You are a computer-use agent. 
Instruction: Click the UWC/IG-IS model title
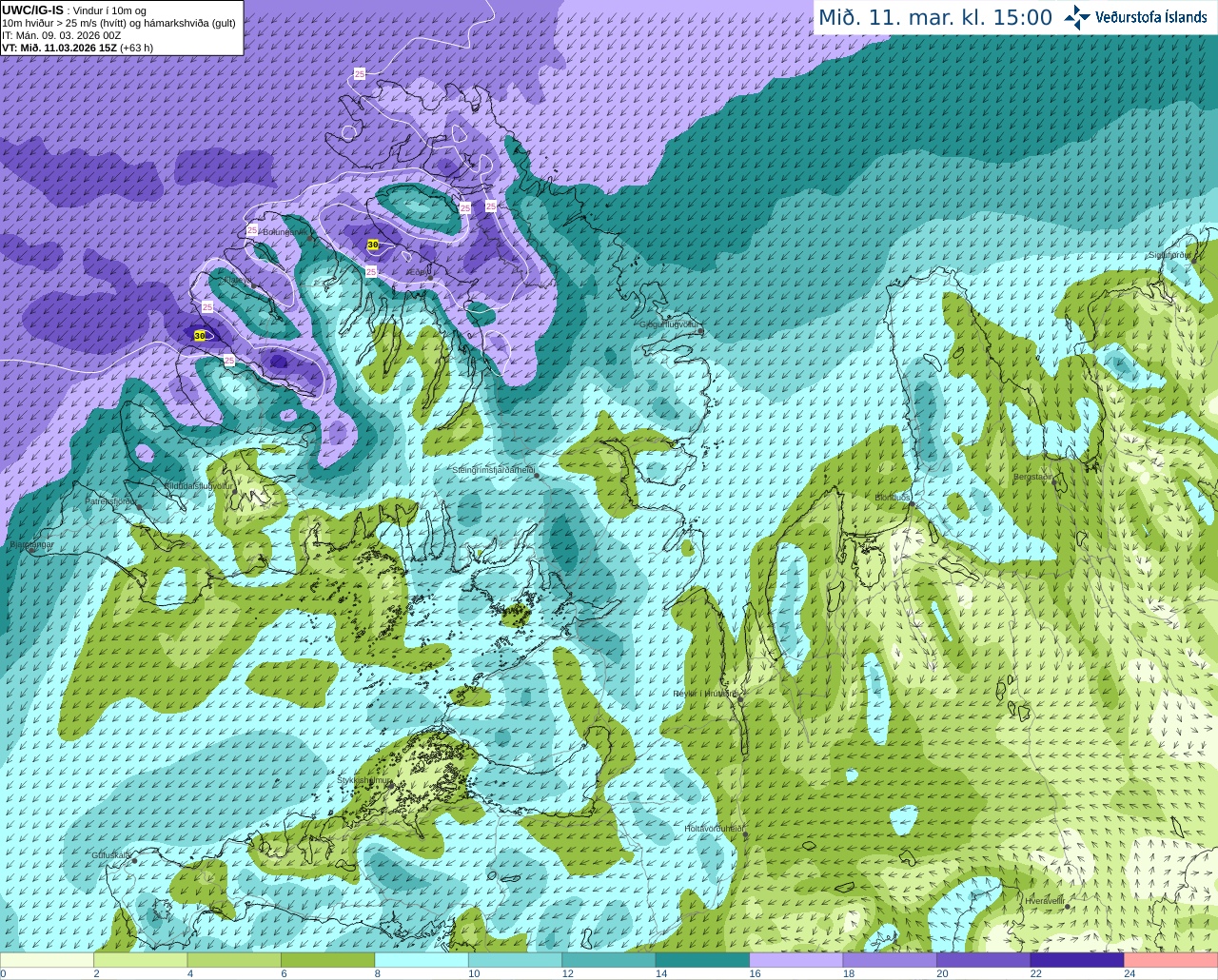(x=33, y=10)
